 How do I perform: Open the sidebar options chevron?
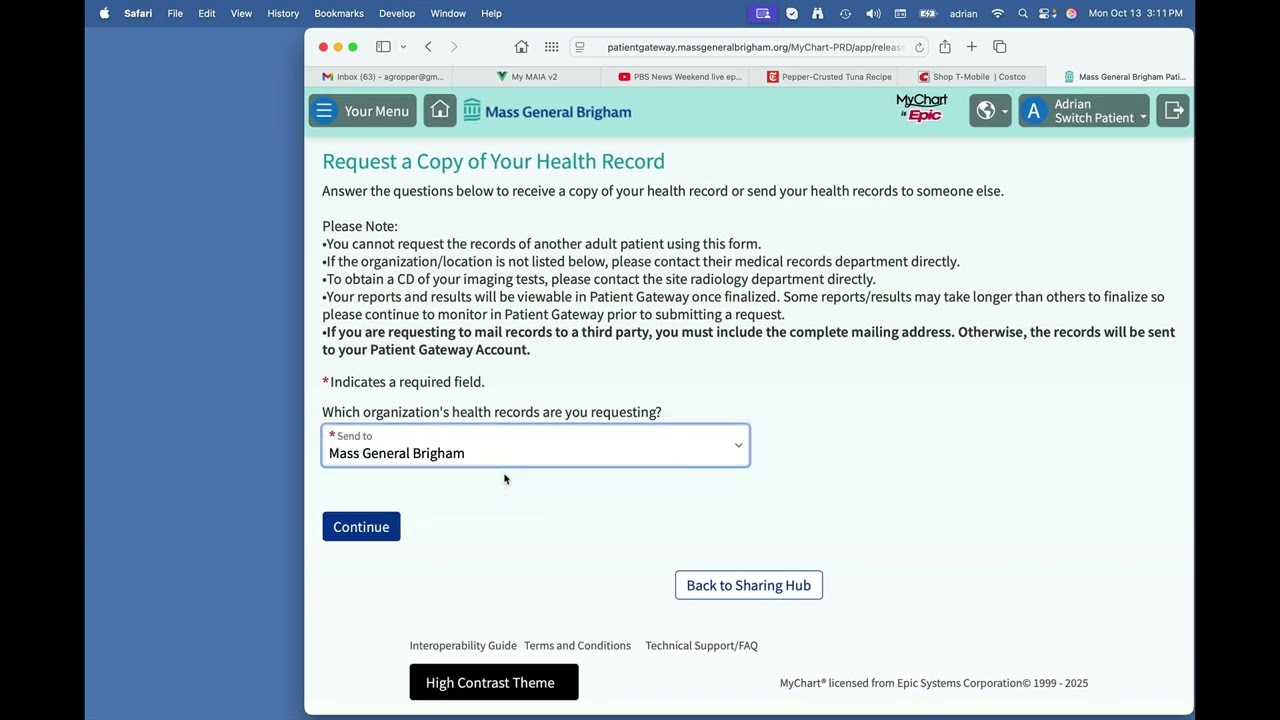(x=403, y=47)
